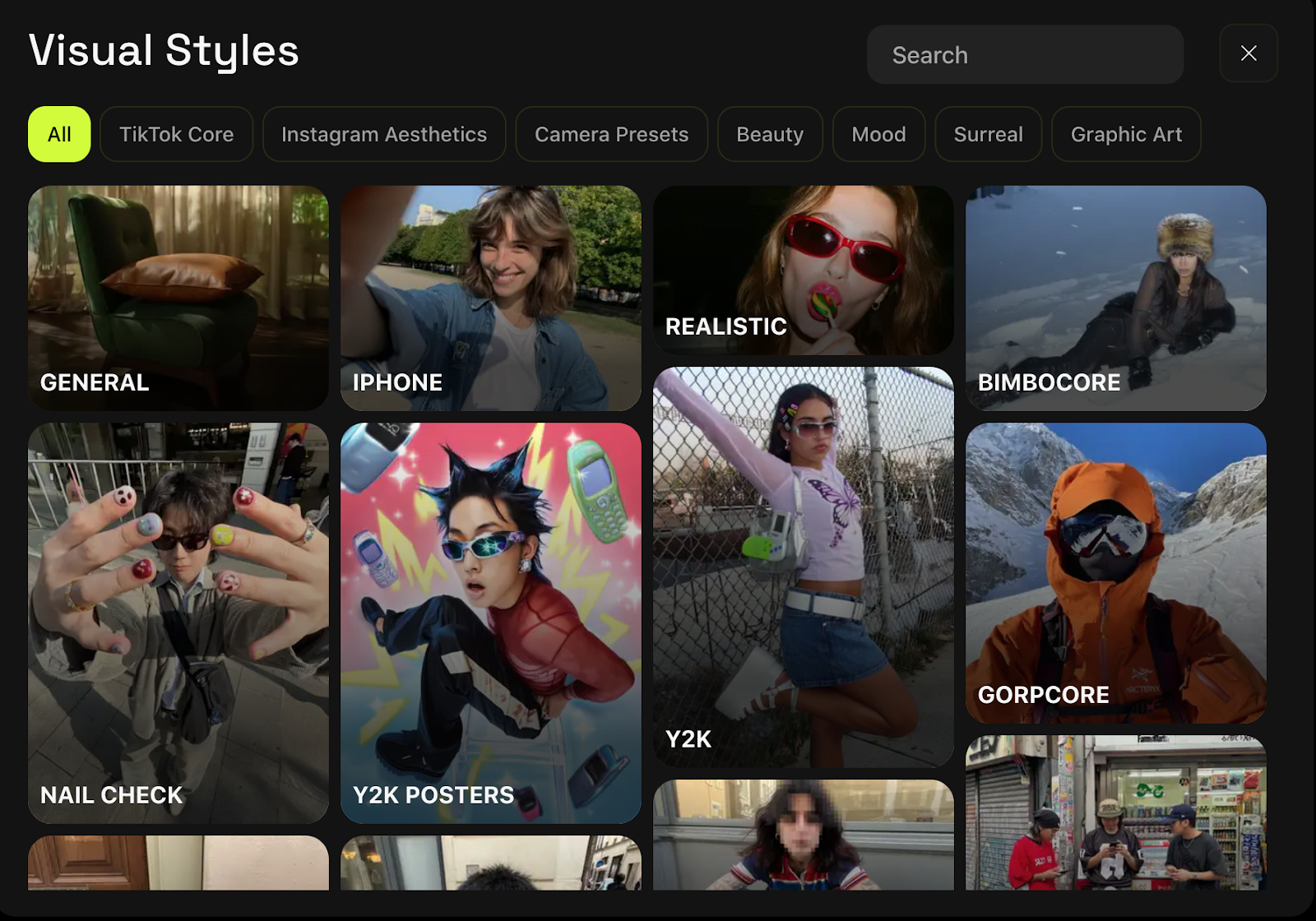The width and height of the screenshot is (1316, 921).
Task: Open the Instagram Aesthetics tab
Action: click(x=384, y=134)
